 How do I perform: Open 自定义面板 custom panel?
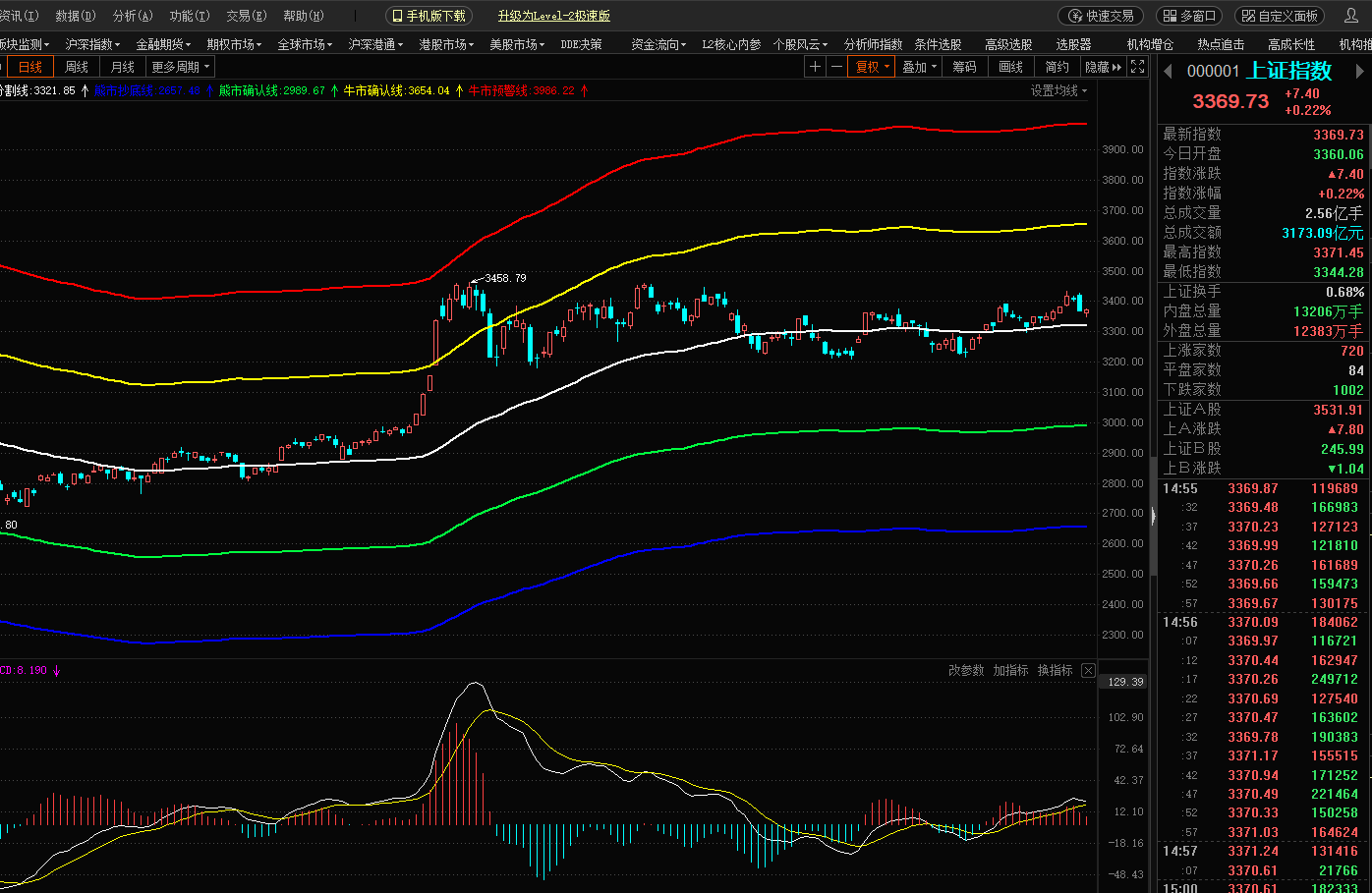tap(1279, 16)
